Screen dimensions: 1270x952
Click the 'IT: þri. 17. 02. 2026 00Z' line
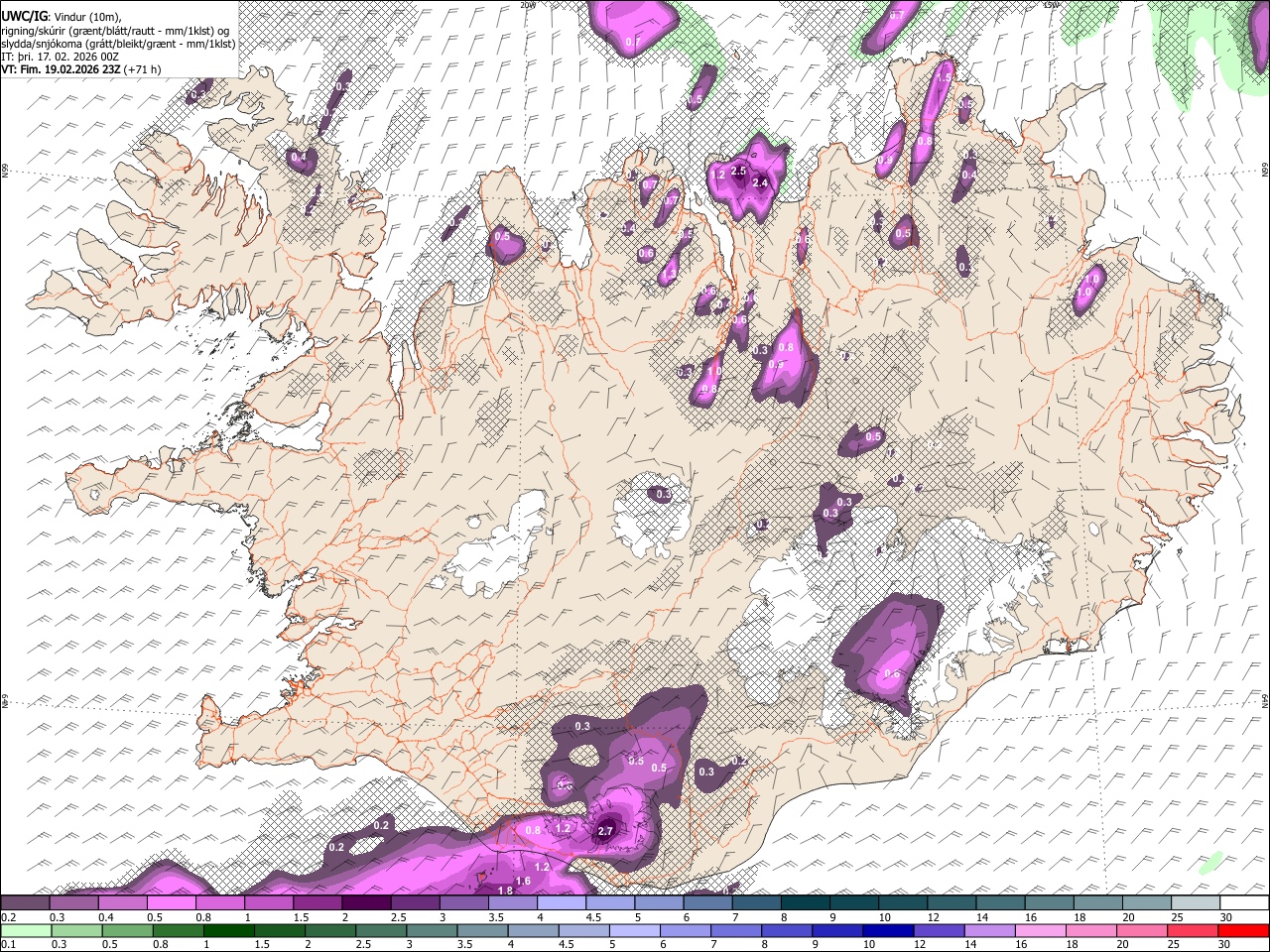(x=60, y=57)
